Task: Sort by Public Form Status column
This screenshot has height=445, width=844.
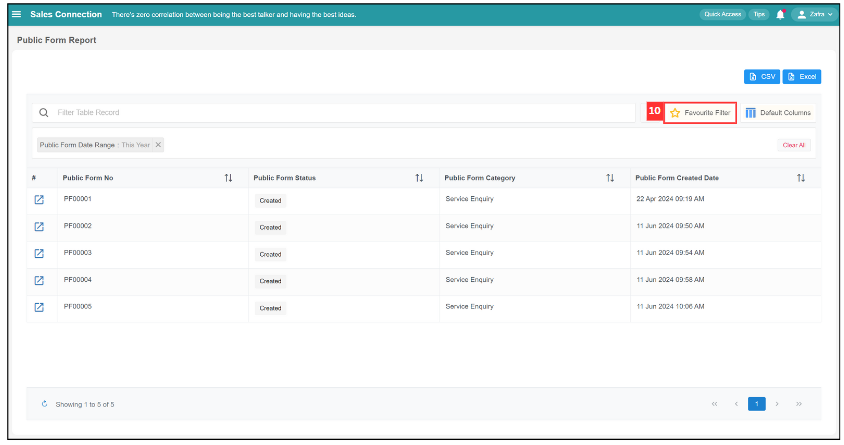Action: click(419, 178)
